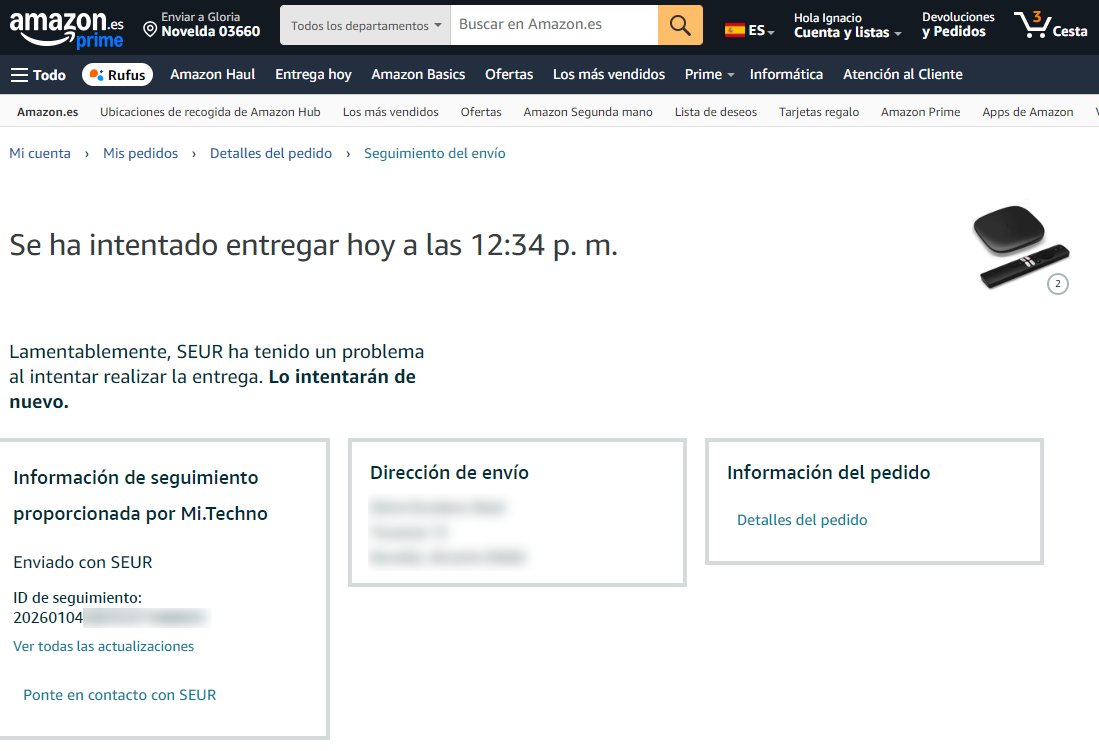Screen dimensions: 1099x751
Task: Open Ofertas in main navigation bar
Action: (x=509, y=74)
